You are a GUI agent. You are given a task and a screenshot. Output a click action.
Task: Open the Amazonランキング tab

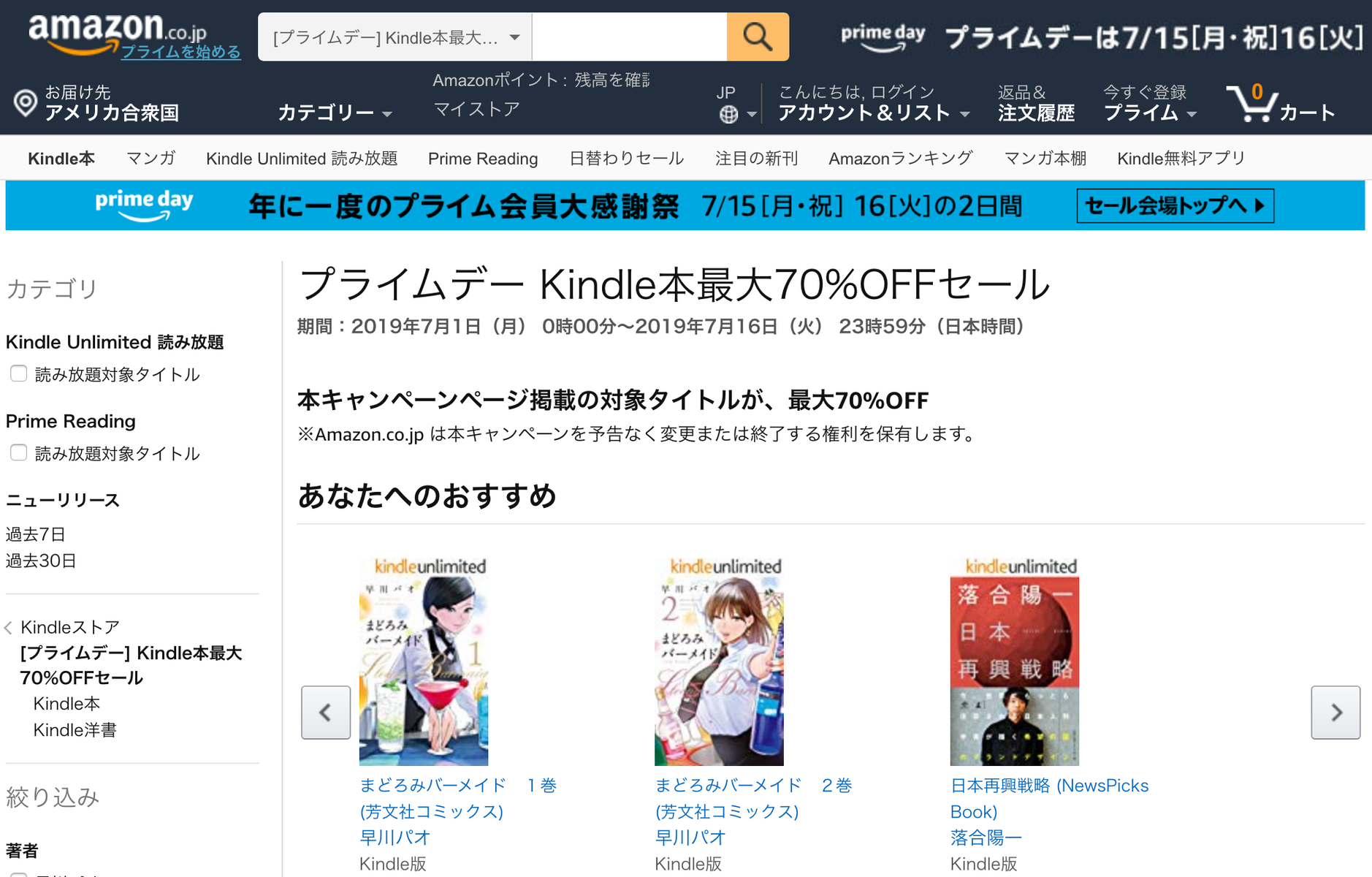pyautogui.click(x=900, y=159)
